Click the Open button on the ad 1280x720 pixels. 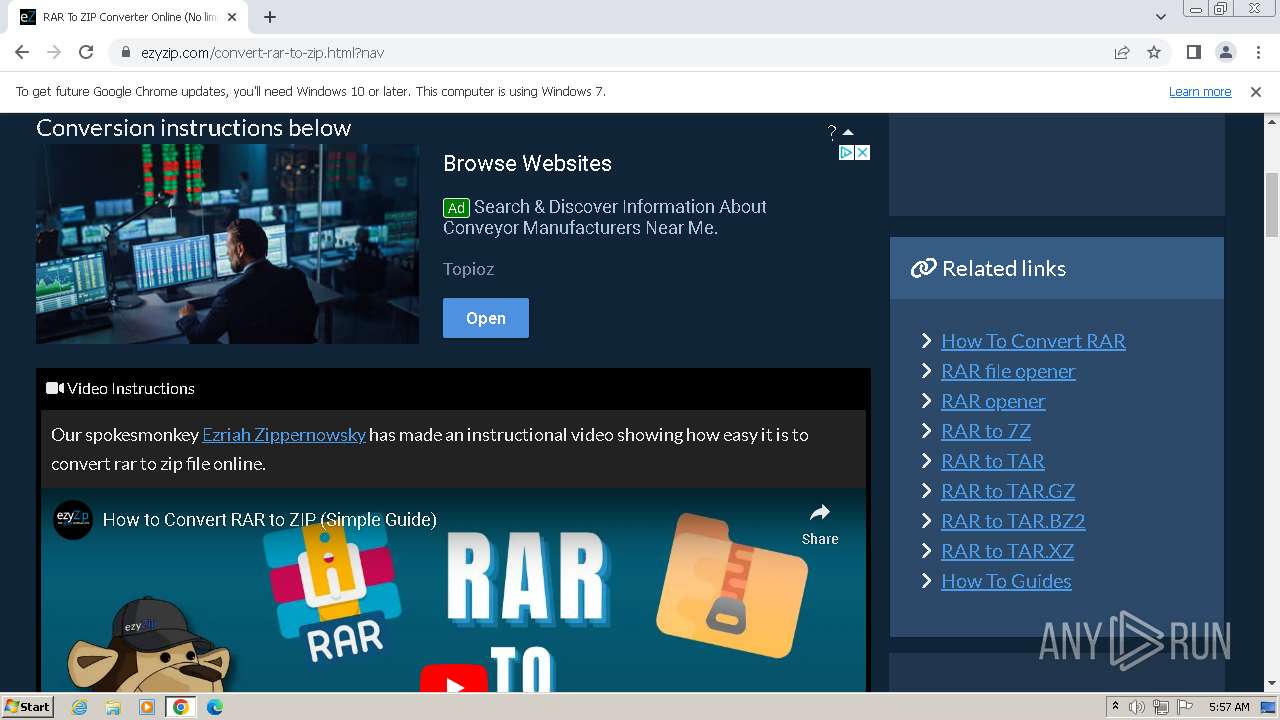click(x=486, y=318)
